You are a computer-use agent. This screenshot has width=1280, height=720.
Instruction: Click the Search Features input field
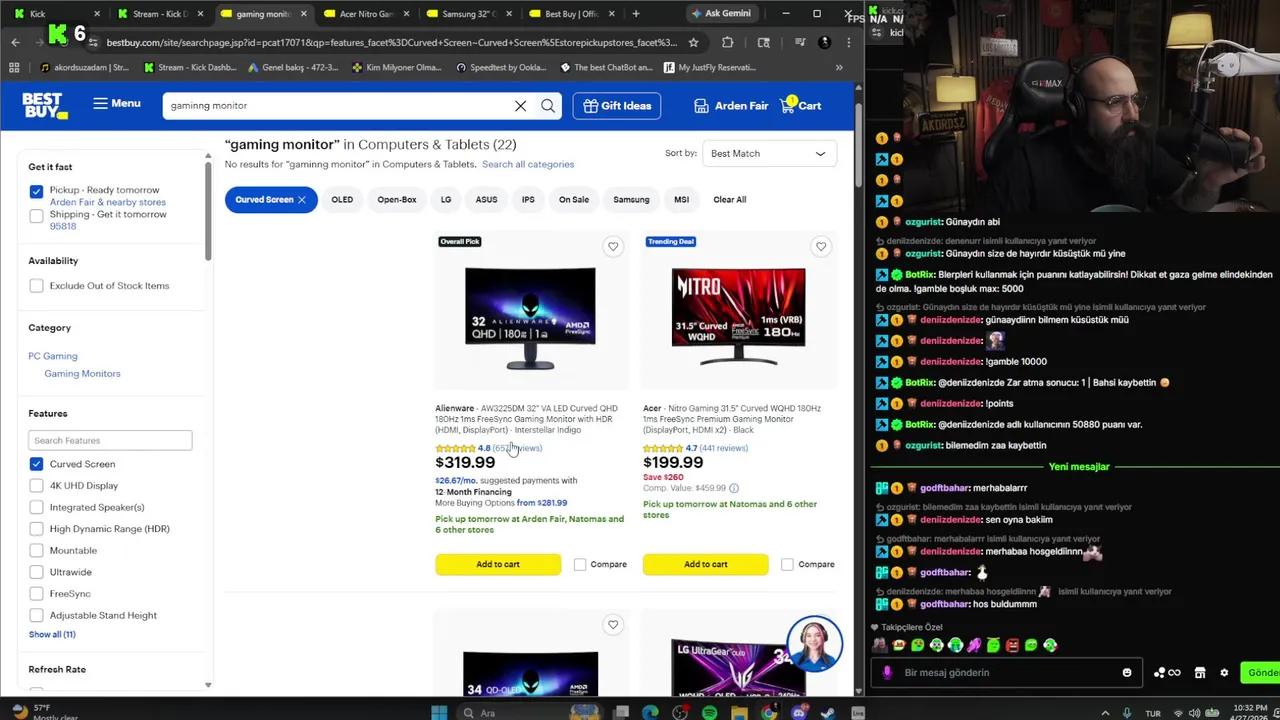(110, 440)
